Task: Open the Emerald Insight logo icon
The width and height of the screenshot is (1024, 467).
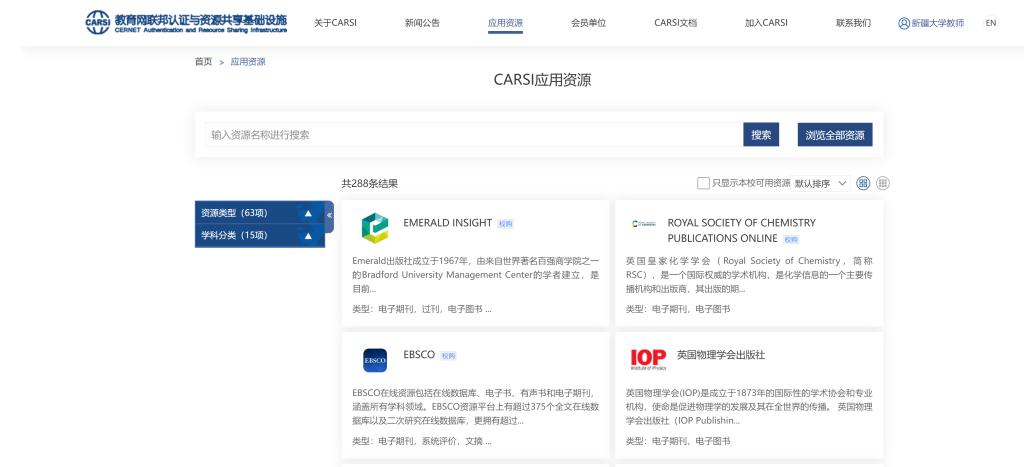Action: [375, 228]
